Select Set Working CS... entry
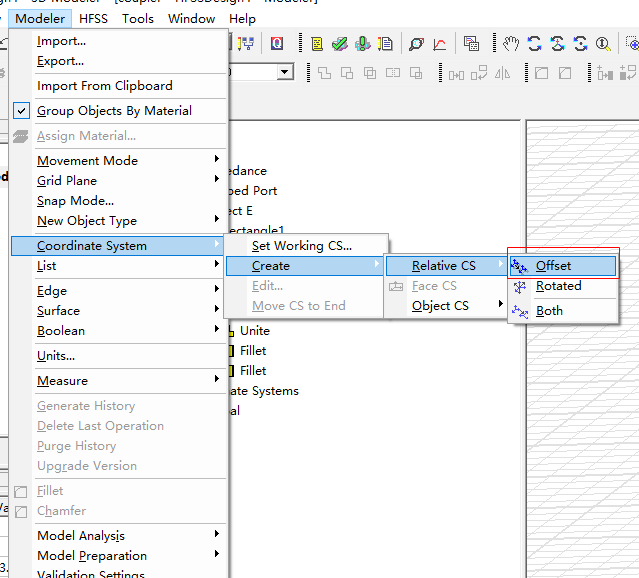Screen dimensions: 639x578 click(306, 246)
